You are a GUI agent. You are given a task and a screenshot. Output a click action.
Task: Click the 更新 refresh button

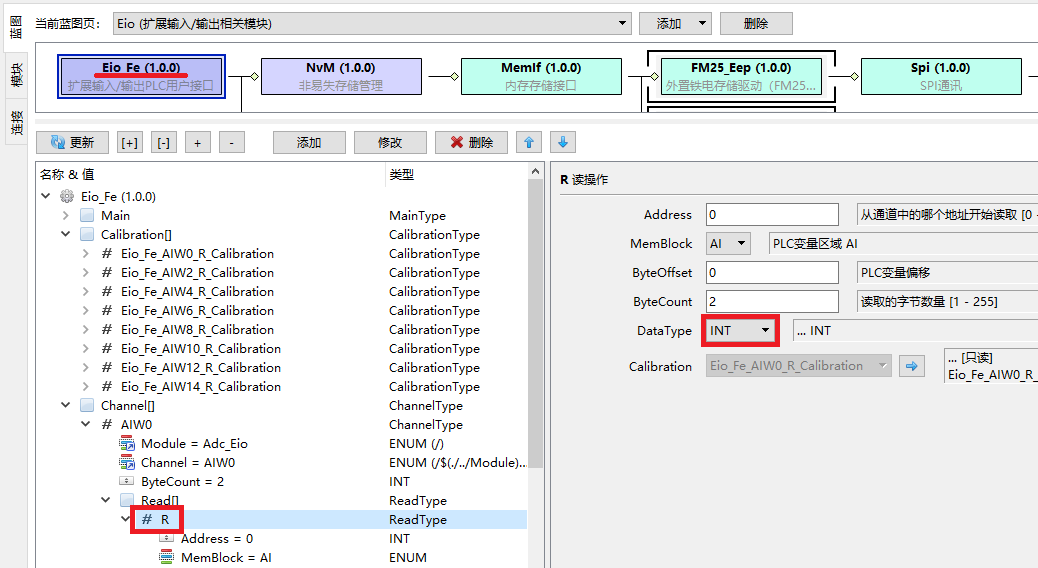pyautogui.click(x=72, y=143)
